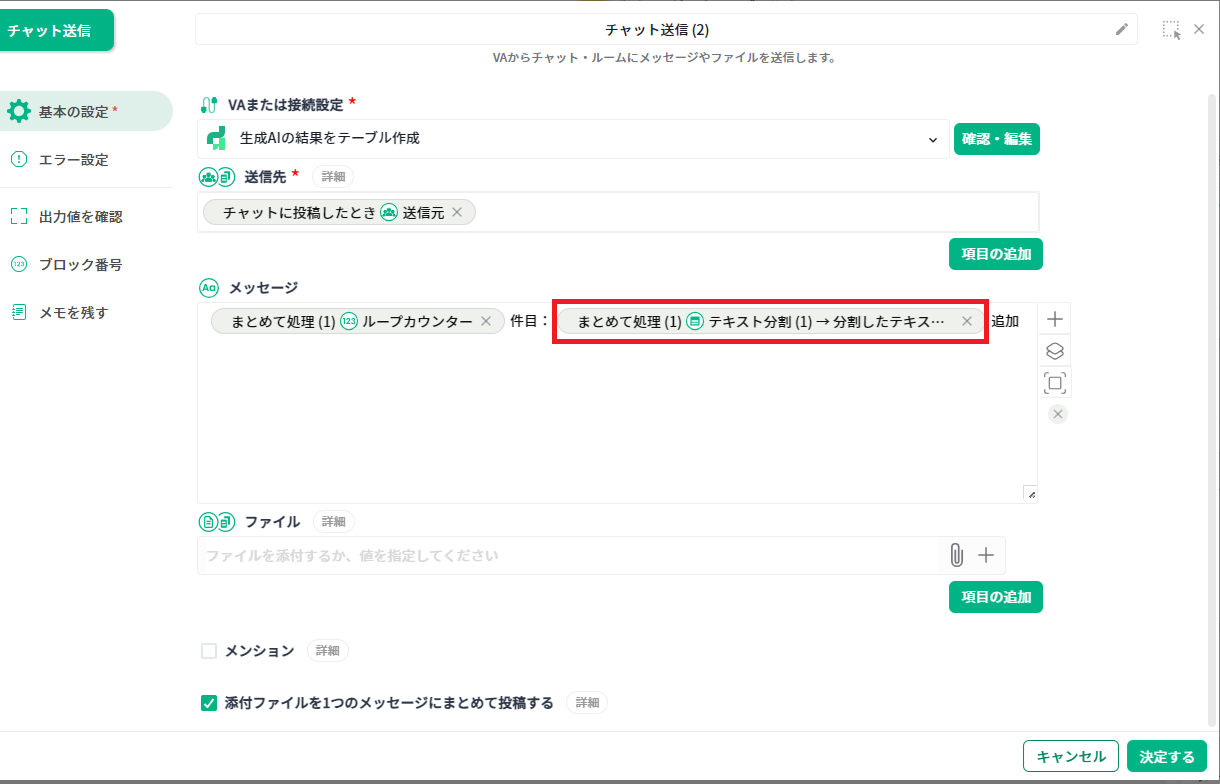Image resolution: width=1220 pixels, height=784 pixels.
Task: Enable the メンション checkbox
Action: click(209, 651)
